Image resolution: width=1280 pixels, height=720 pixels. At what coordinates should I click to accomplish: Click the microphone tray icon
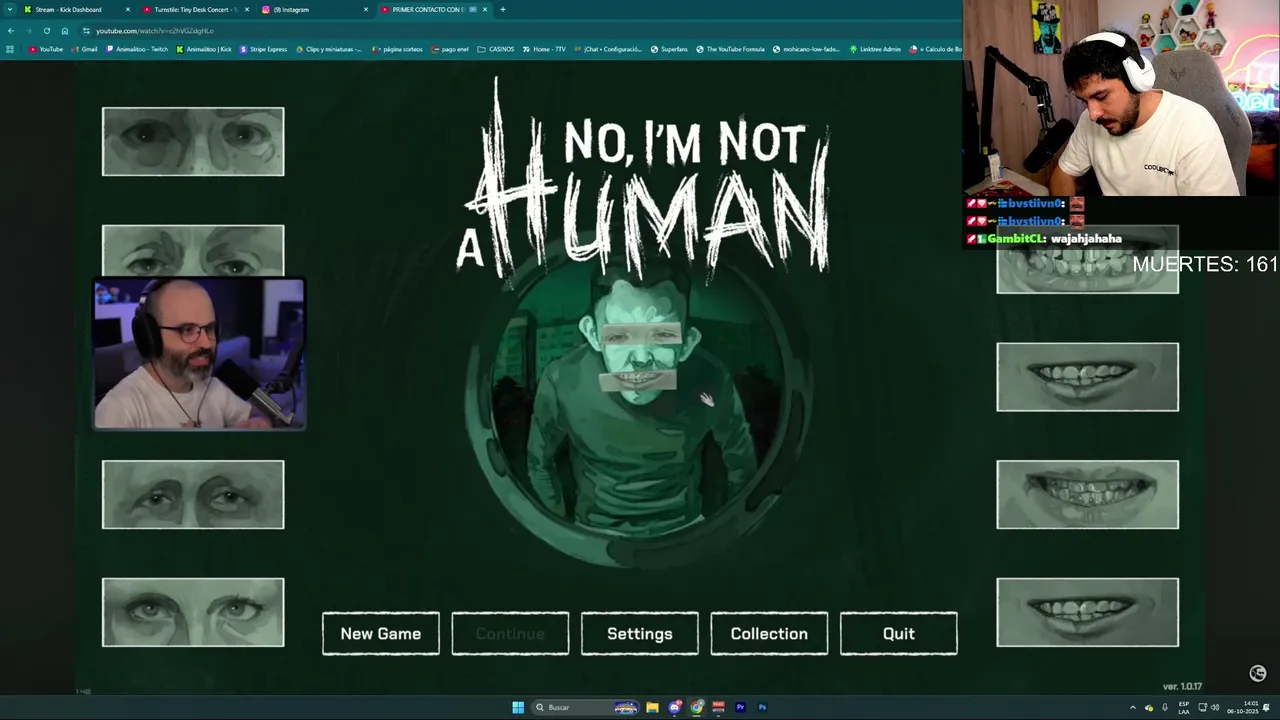[x=1164, y=707]
